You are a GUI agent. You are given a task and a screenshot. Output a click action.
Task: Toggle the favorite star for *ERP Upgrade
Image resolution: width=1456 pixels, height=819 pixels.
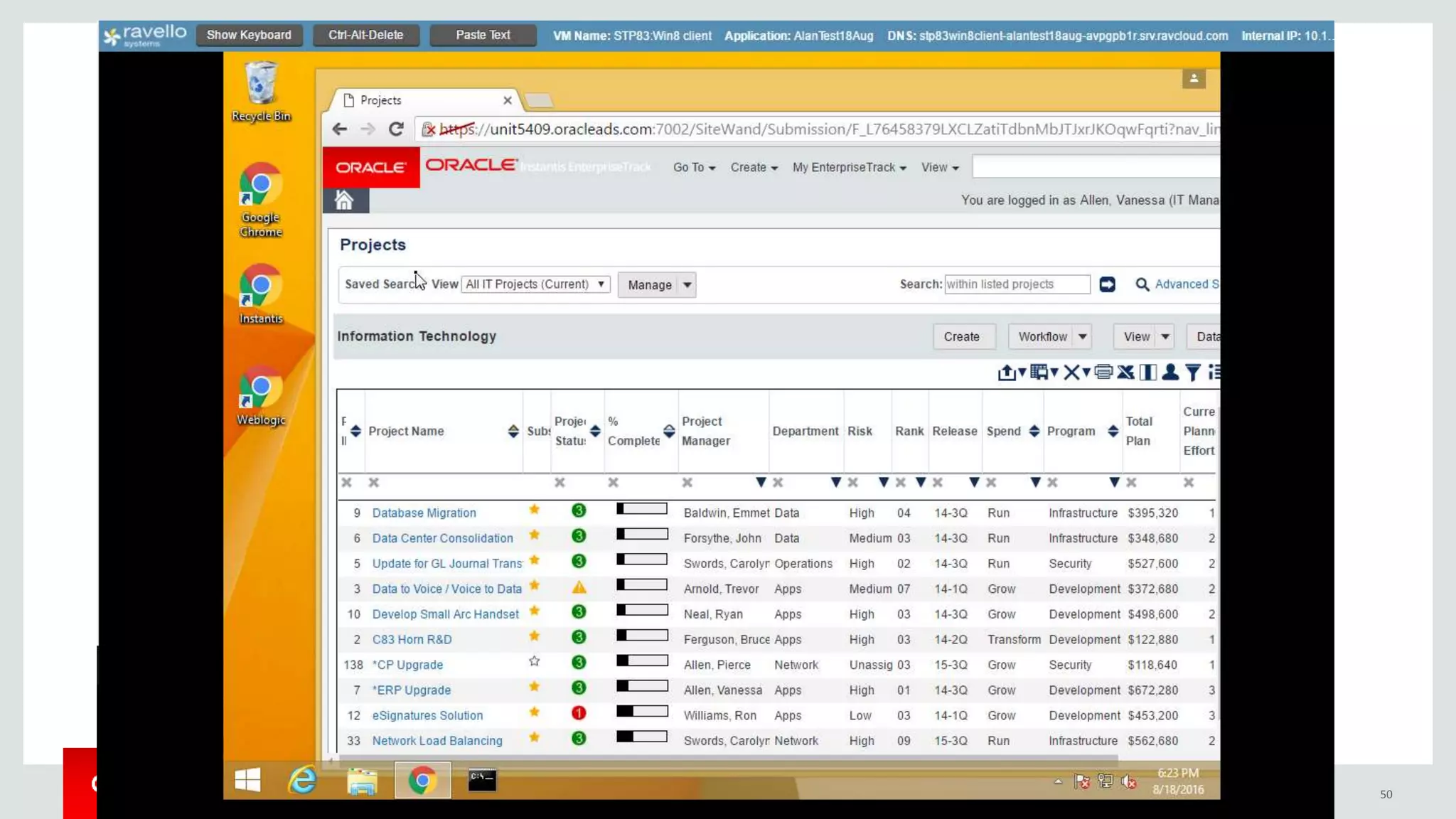pos(535,687)
